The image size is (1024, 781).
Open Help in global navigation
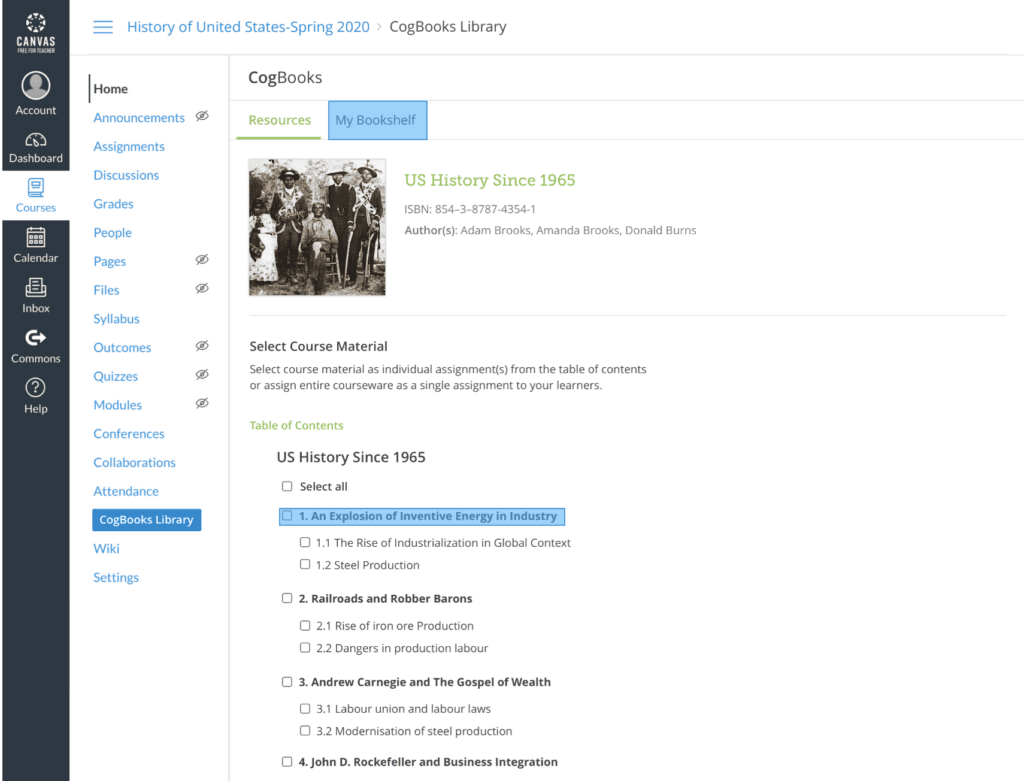pos(36,396)
